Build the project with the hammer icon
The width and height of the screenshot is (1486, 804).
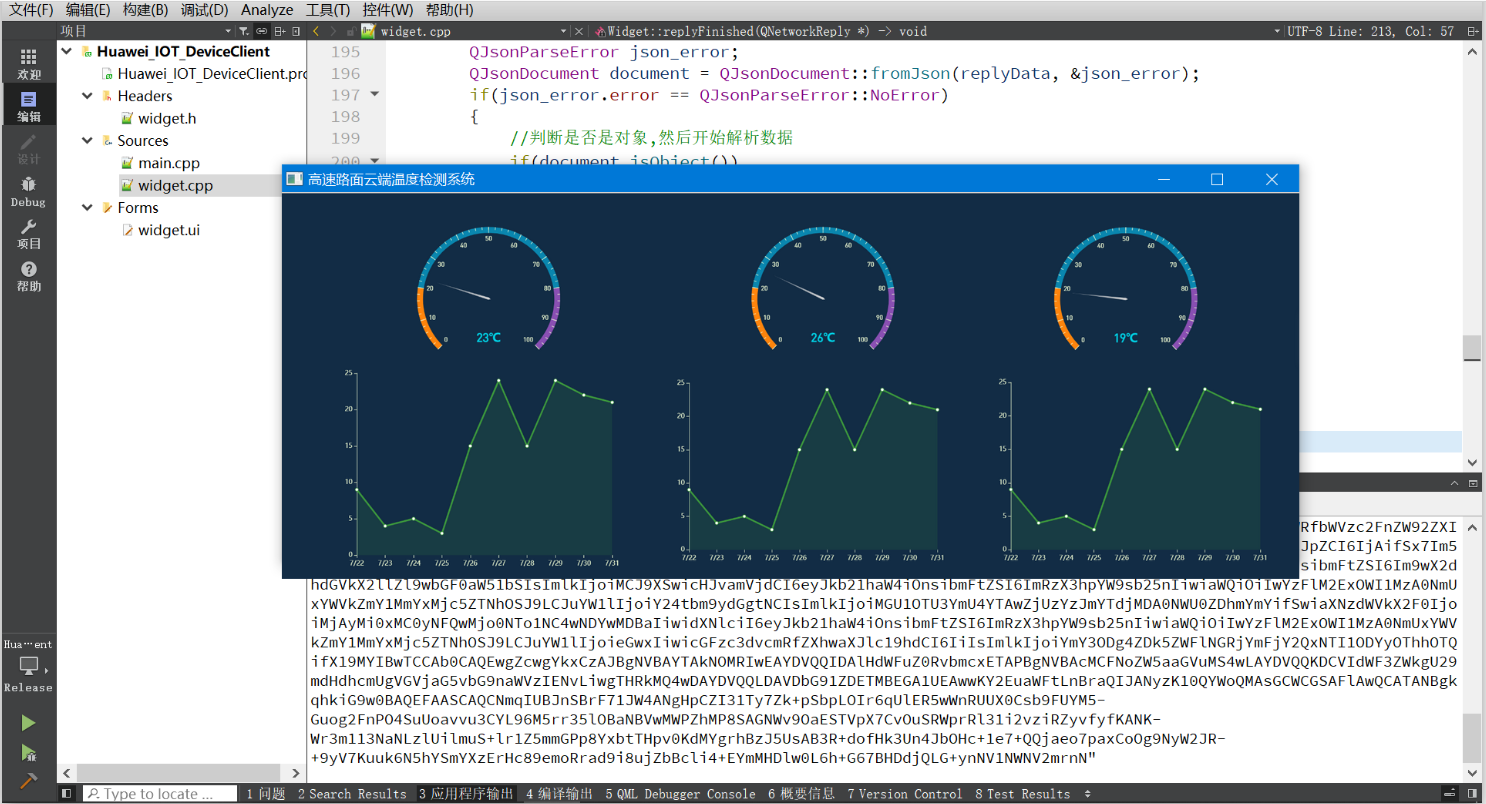coord(29,781)
